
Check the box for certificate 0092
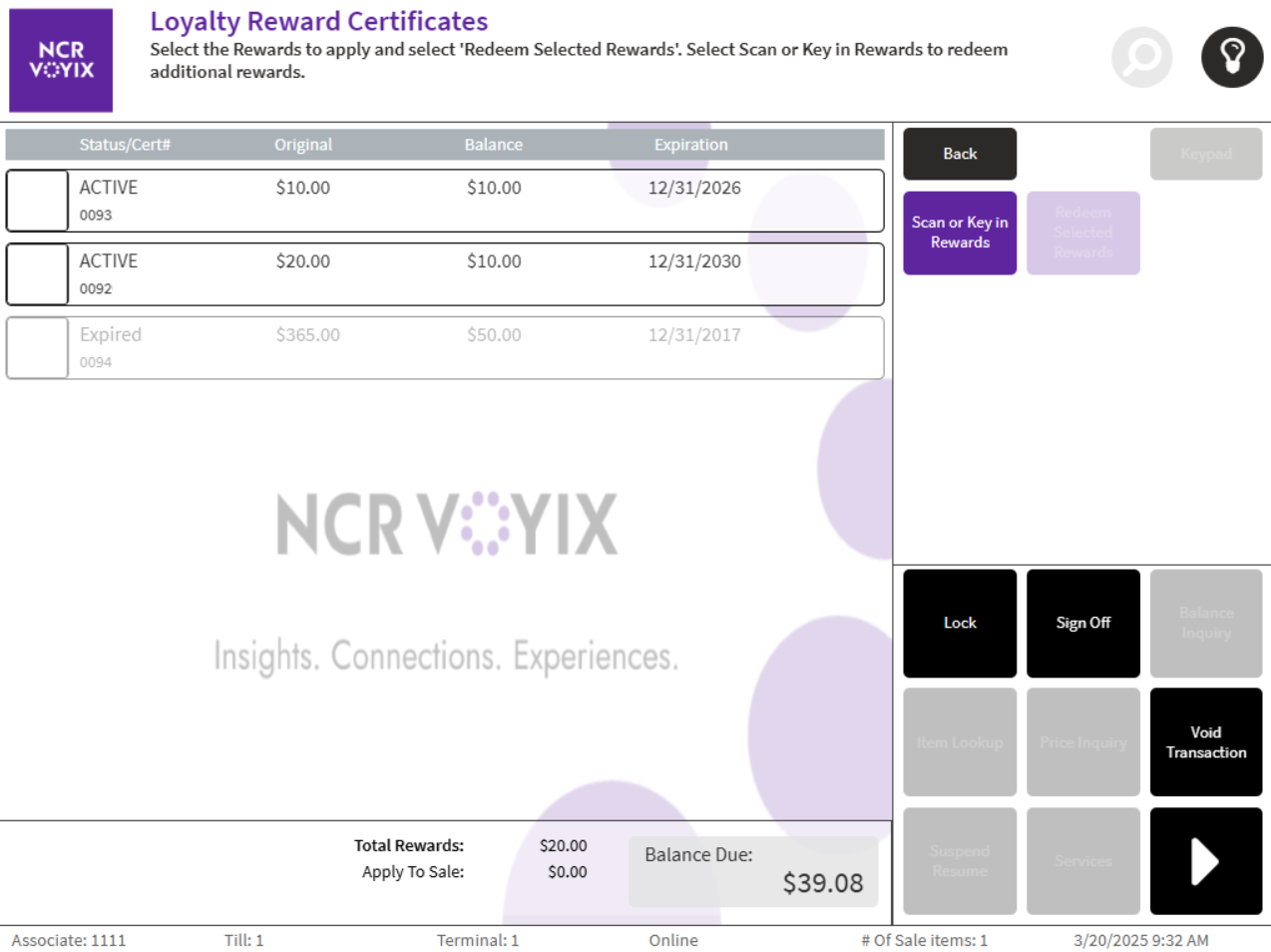click(38, 274)
